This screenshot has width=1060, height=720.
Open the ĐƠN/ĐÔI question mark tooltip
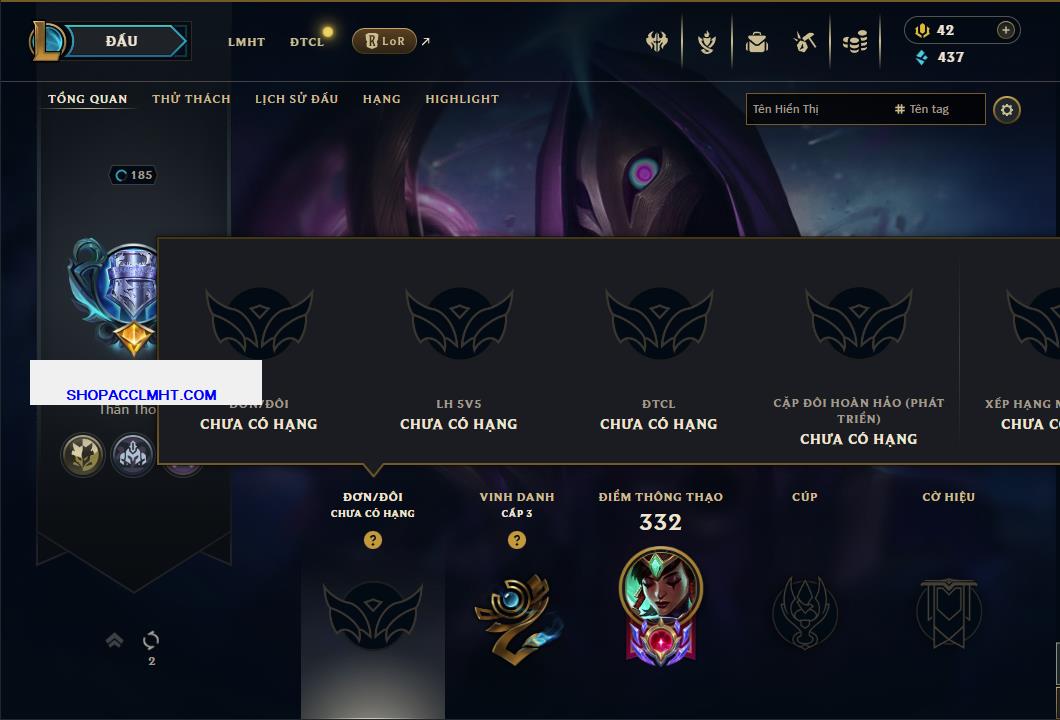(372, 540)
